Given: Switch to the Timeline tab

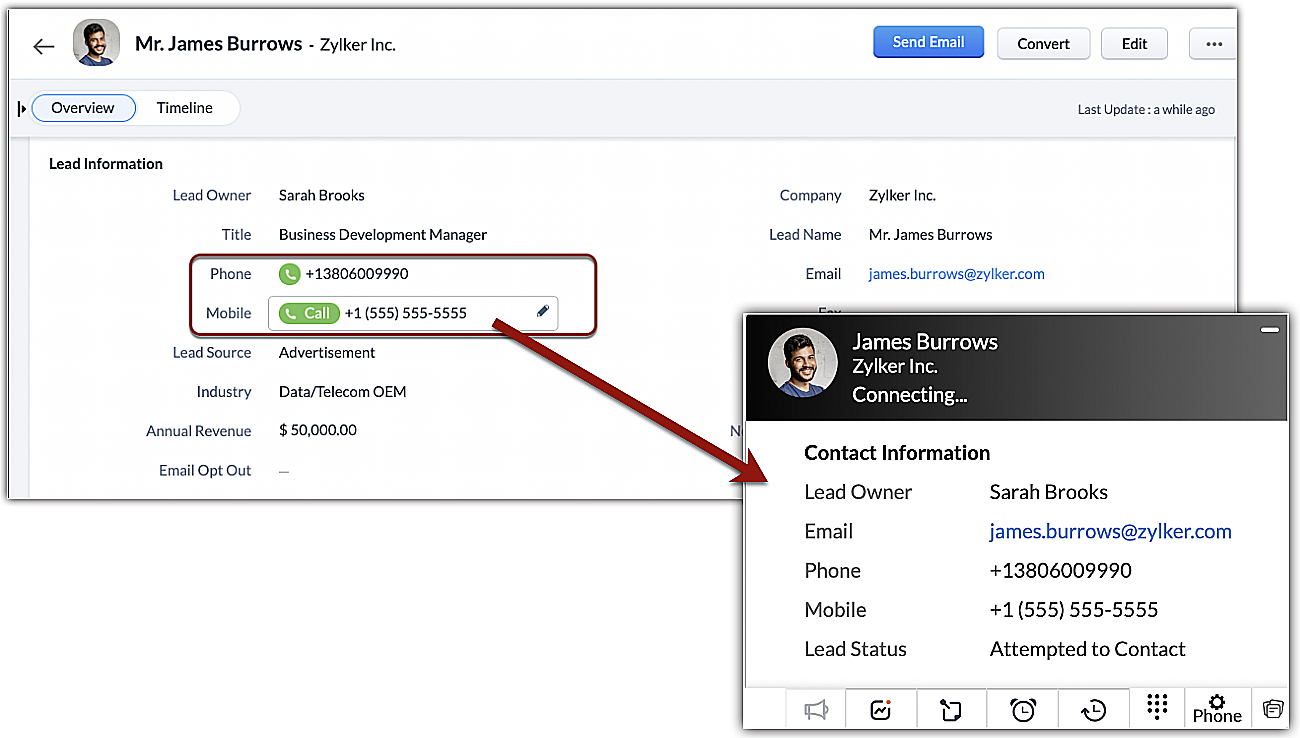Looking at the screenshot, I should pos(184,108).
